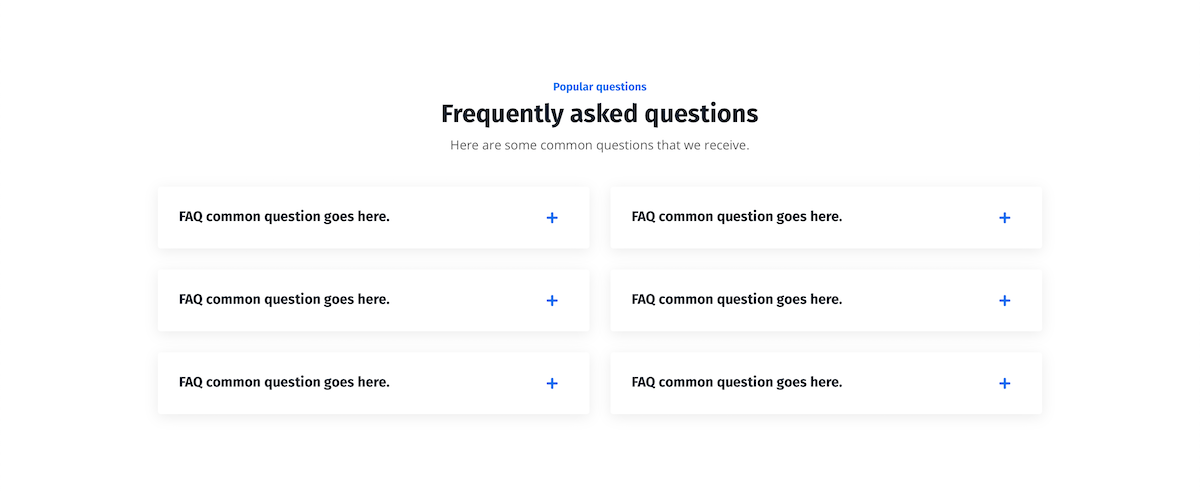This screenshot has height=492, width=1200.
Task: Toggle the second question text in left column
Action: (x=284, y=300)
